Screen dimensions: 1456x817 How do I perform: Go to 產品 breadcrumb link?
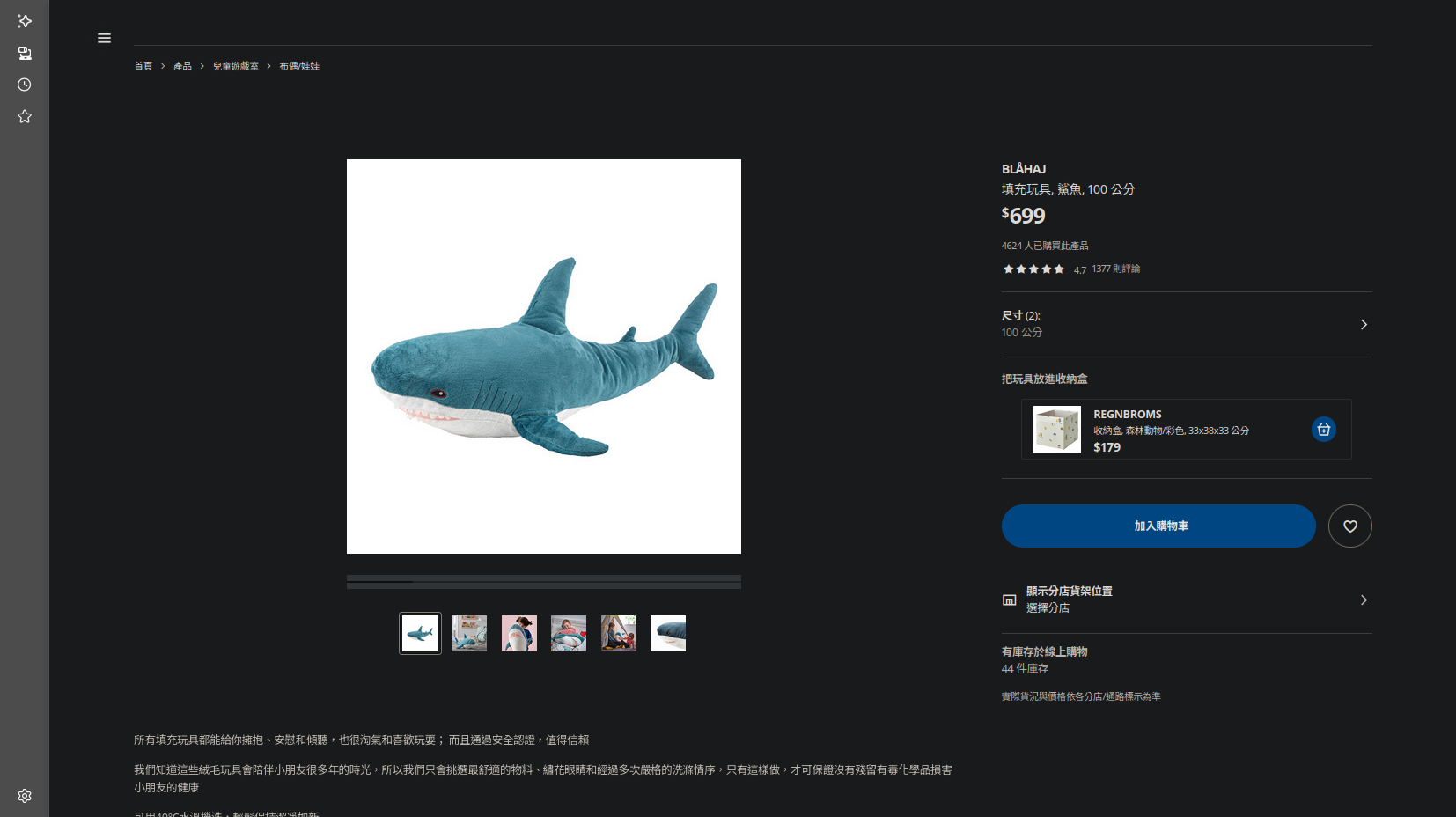coord(182,66)
